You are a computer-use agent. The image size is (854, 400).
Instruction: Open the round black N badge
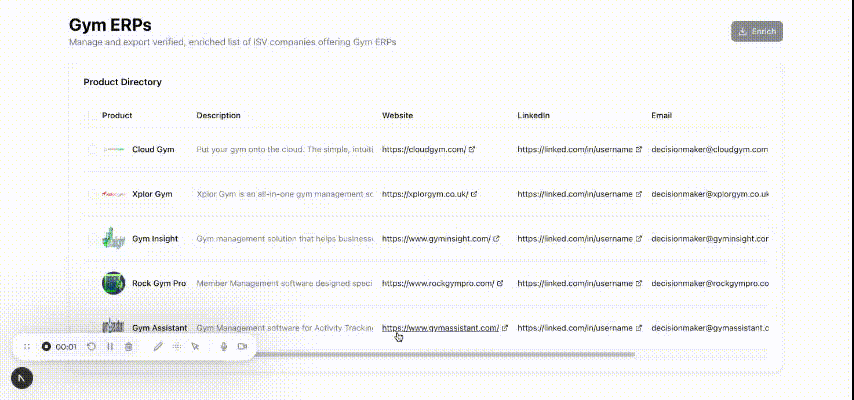point(22,378)
